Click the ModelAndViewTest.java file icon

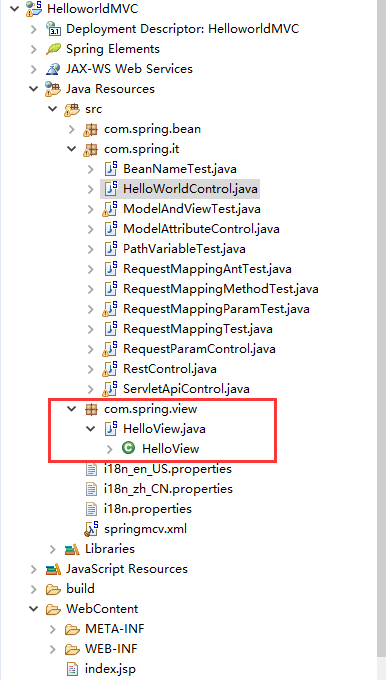pyautogui.click(x=111, y=209)
